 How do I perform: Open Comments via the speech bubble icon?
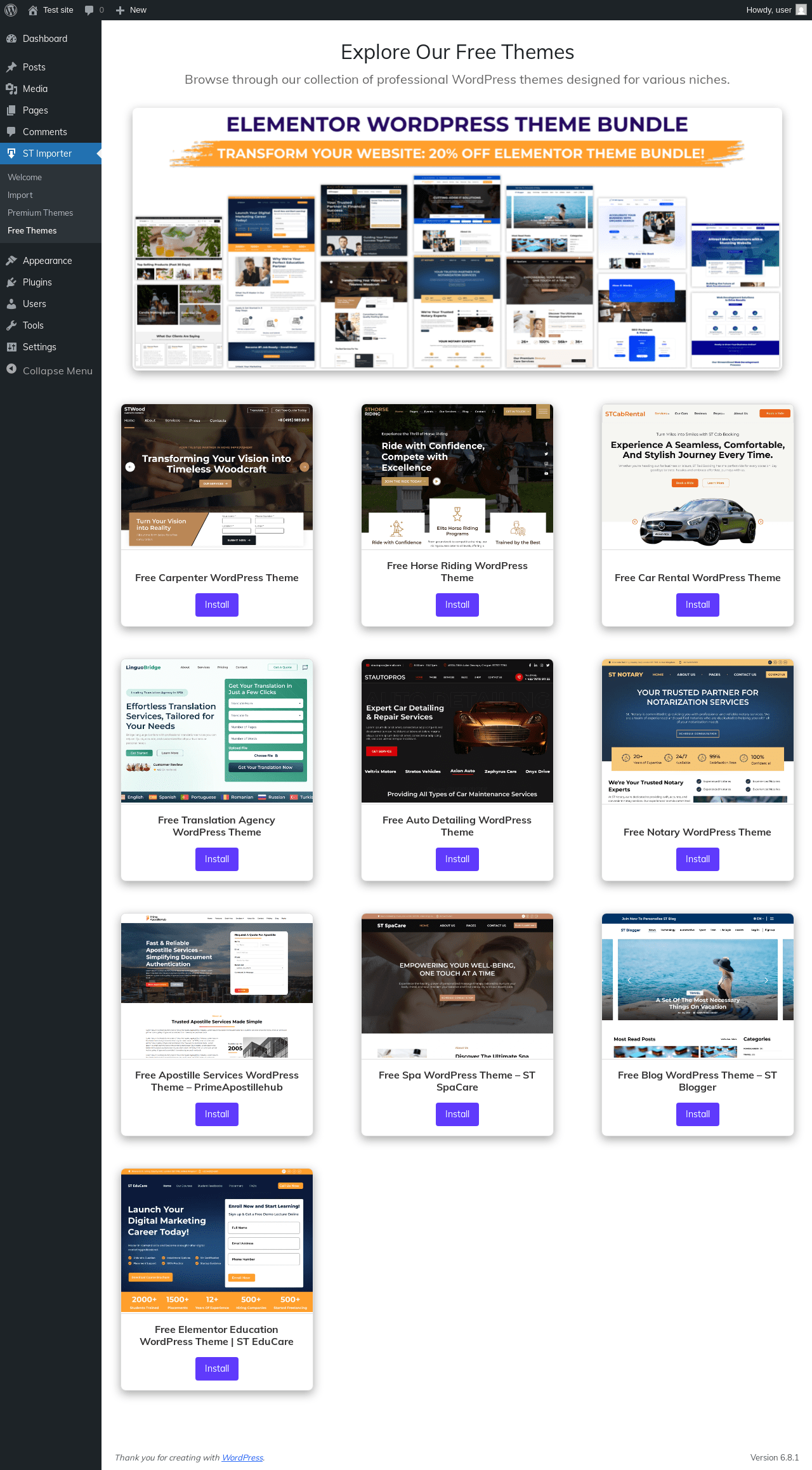coord(11,132)
